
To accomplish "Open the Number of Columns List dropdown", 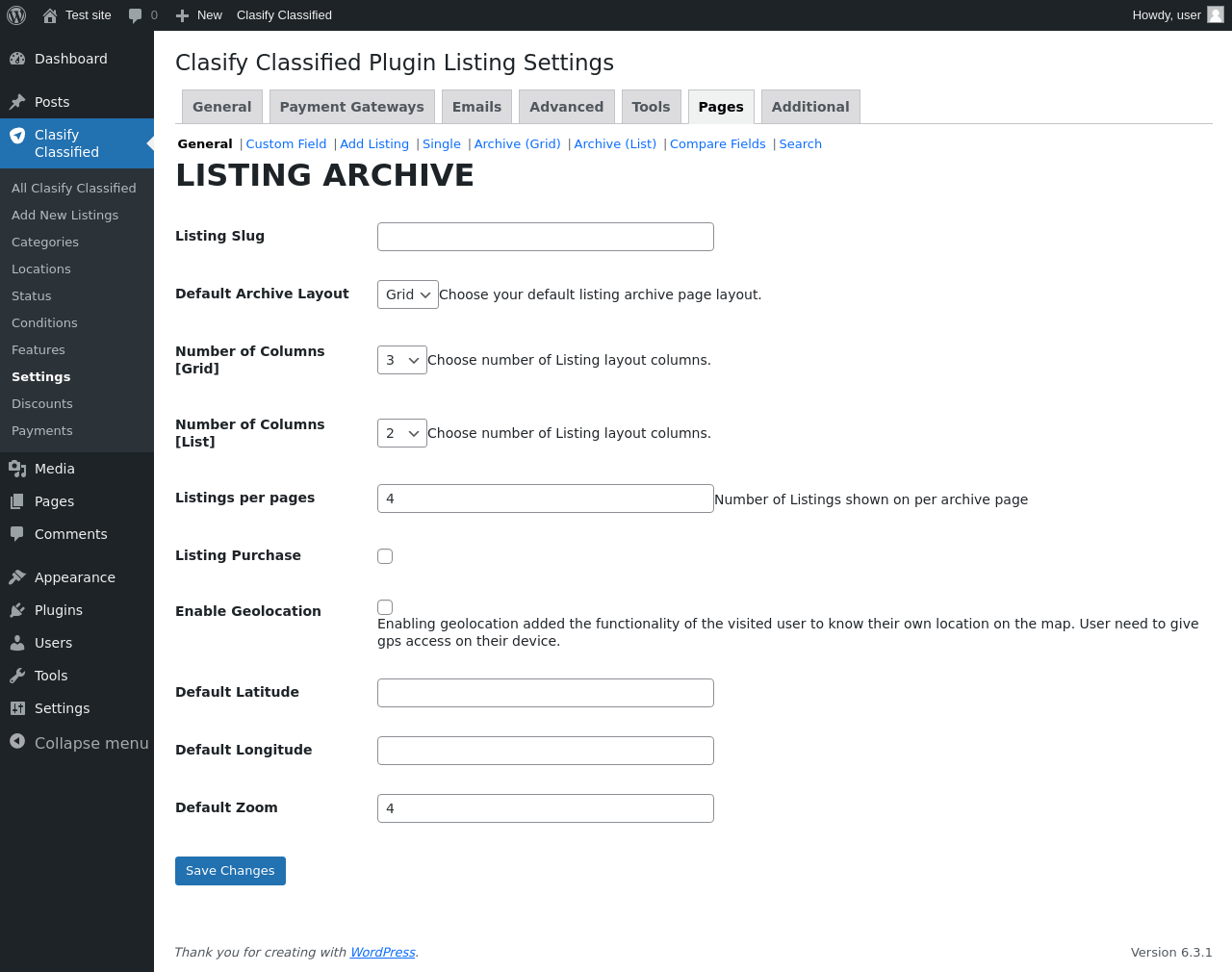I will pos(402,433).
